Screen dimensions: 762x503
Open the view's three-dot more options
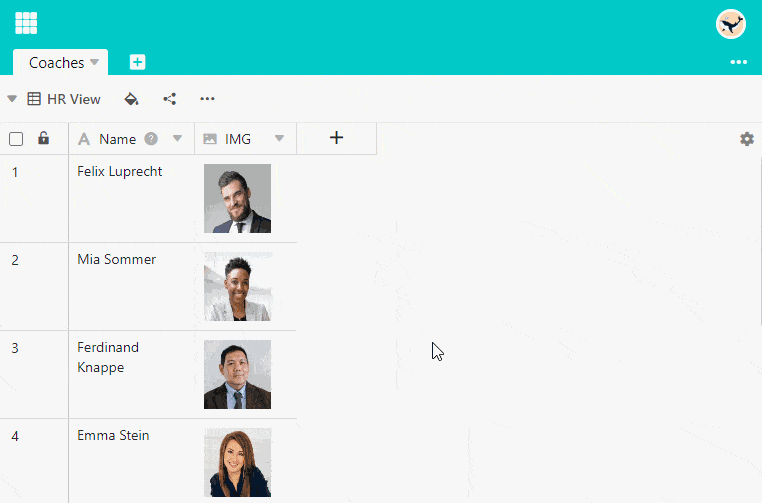pos(207,99)
